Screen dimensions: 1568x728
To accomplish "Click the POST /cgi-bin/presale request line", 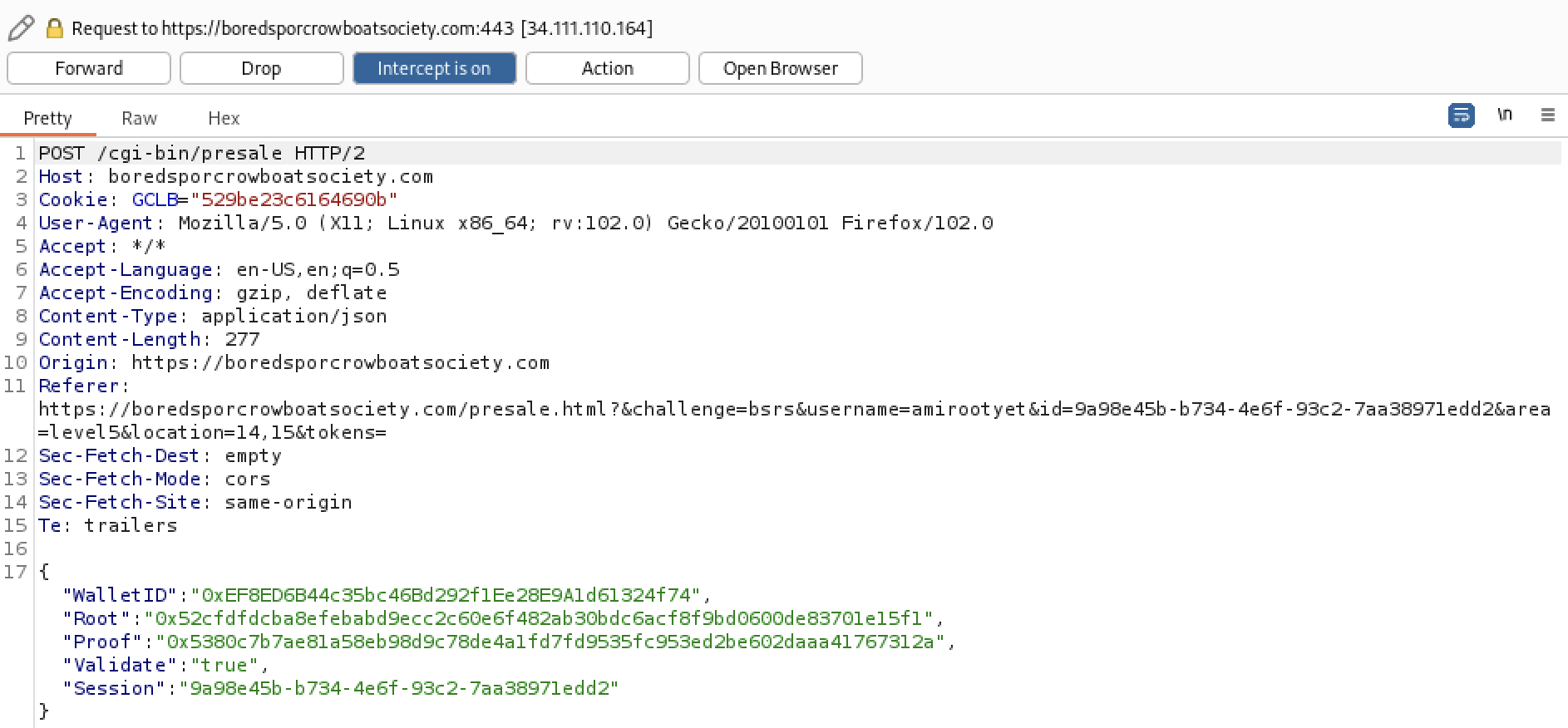I will [x=201, y=153].
